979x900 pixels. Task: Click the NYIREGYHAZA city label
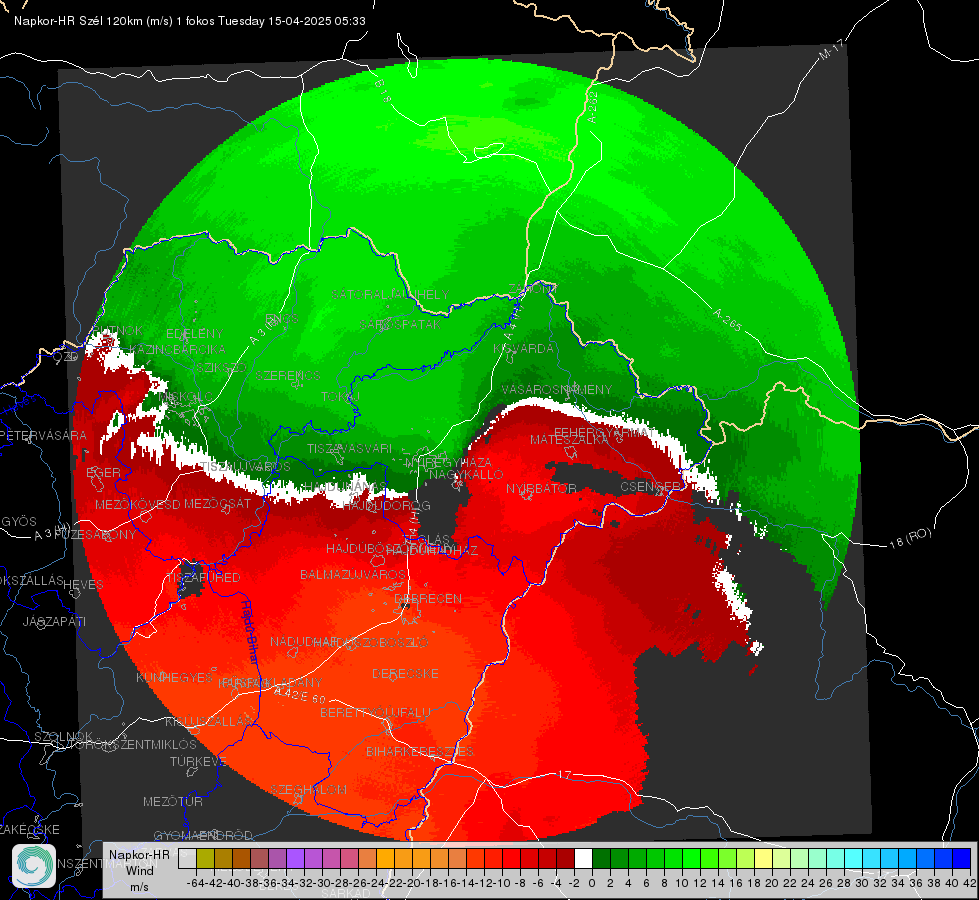(448, 463)
